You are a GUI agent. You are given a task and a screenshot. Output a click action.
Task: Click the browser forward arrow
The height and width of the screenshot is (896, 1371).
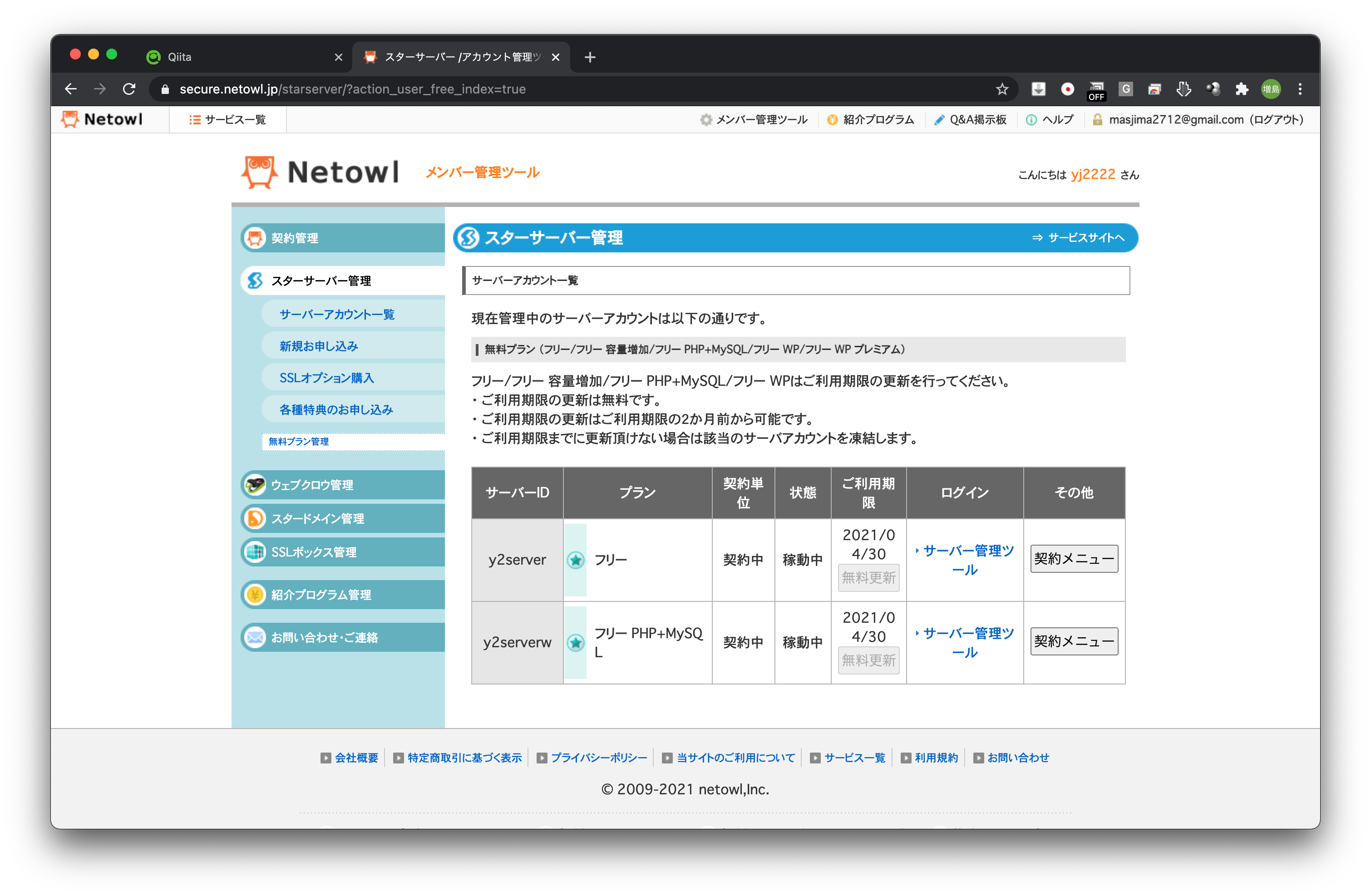pyautogui.click(x=100, y=89)
